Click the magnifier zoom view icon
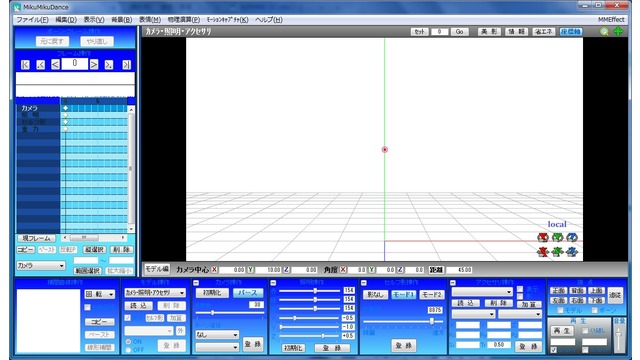640x360 pixels. (x=604, y=31)
